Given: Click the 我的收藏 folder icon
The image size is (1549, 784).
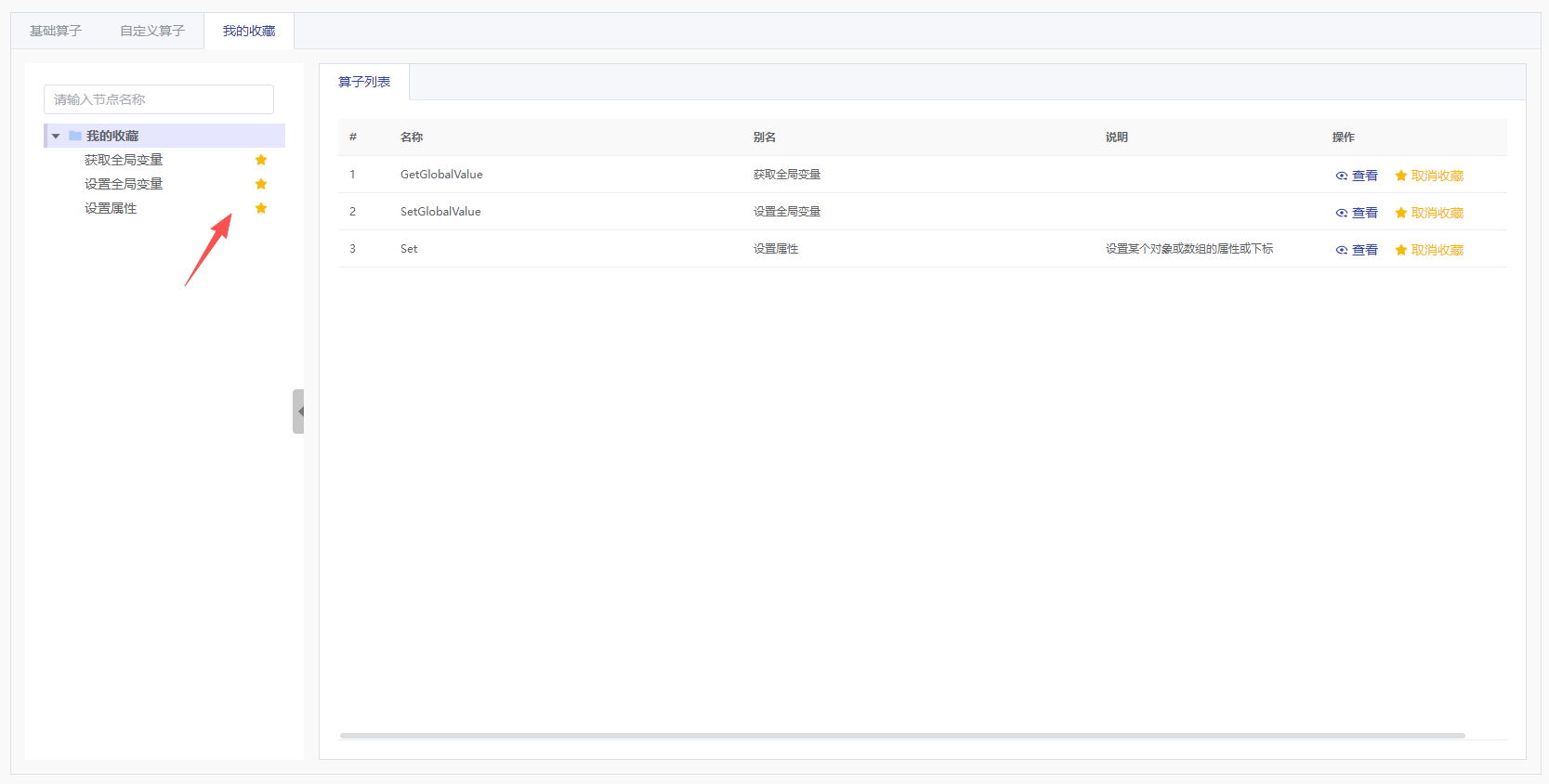Looking at the screenshot, I should [x=75, y=136].
